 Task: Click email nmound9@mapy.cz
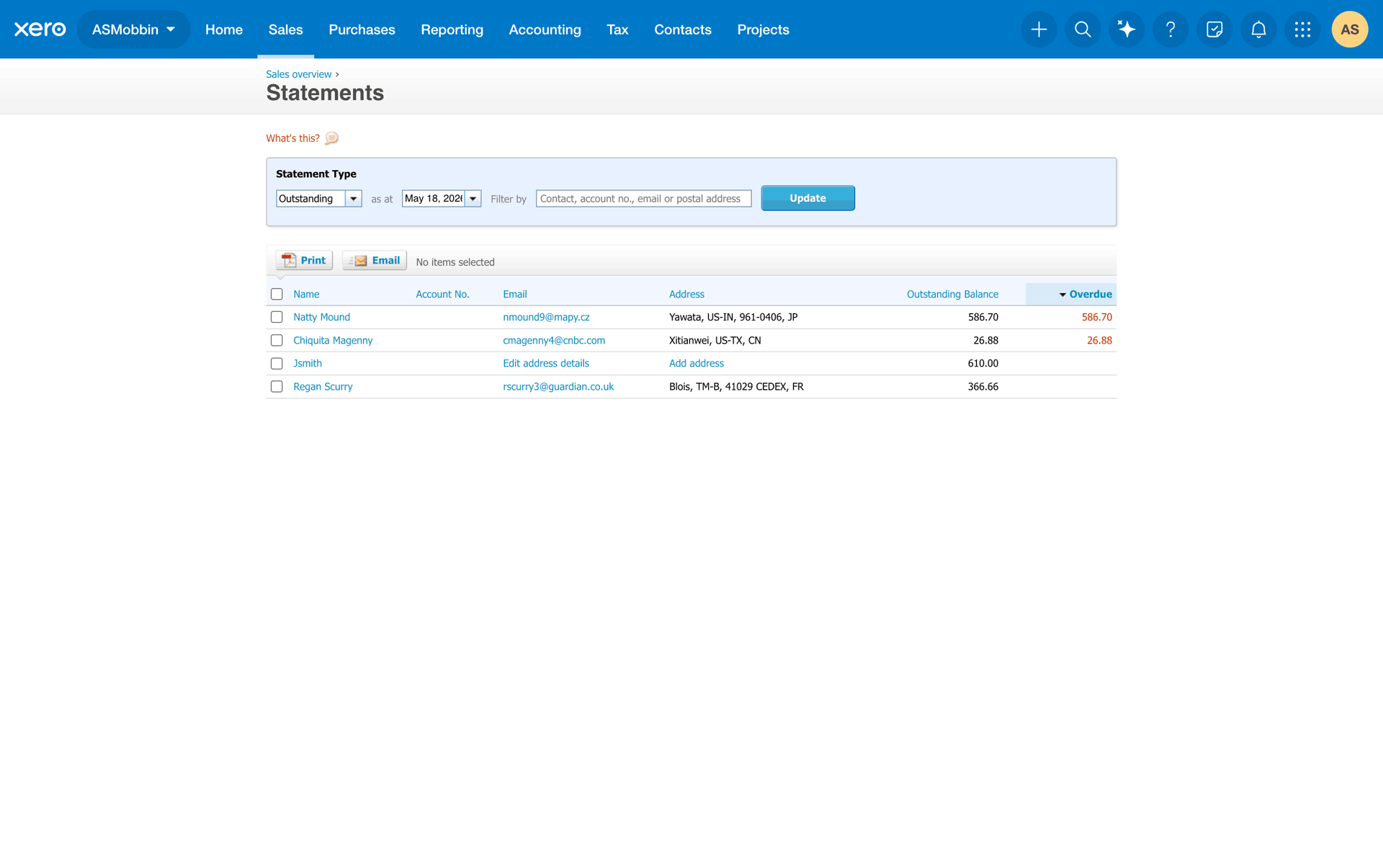(x=546, y=317)
